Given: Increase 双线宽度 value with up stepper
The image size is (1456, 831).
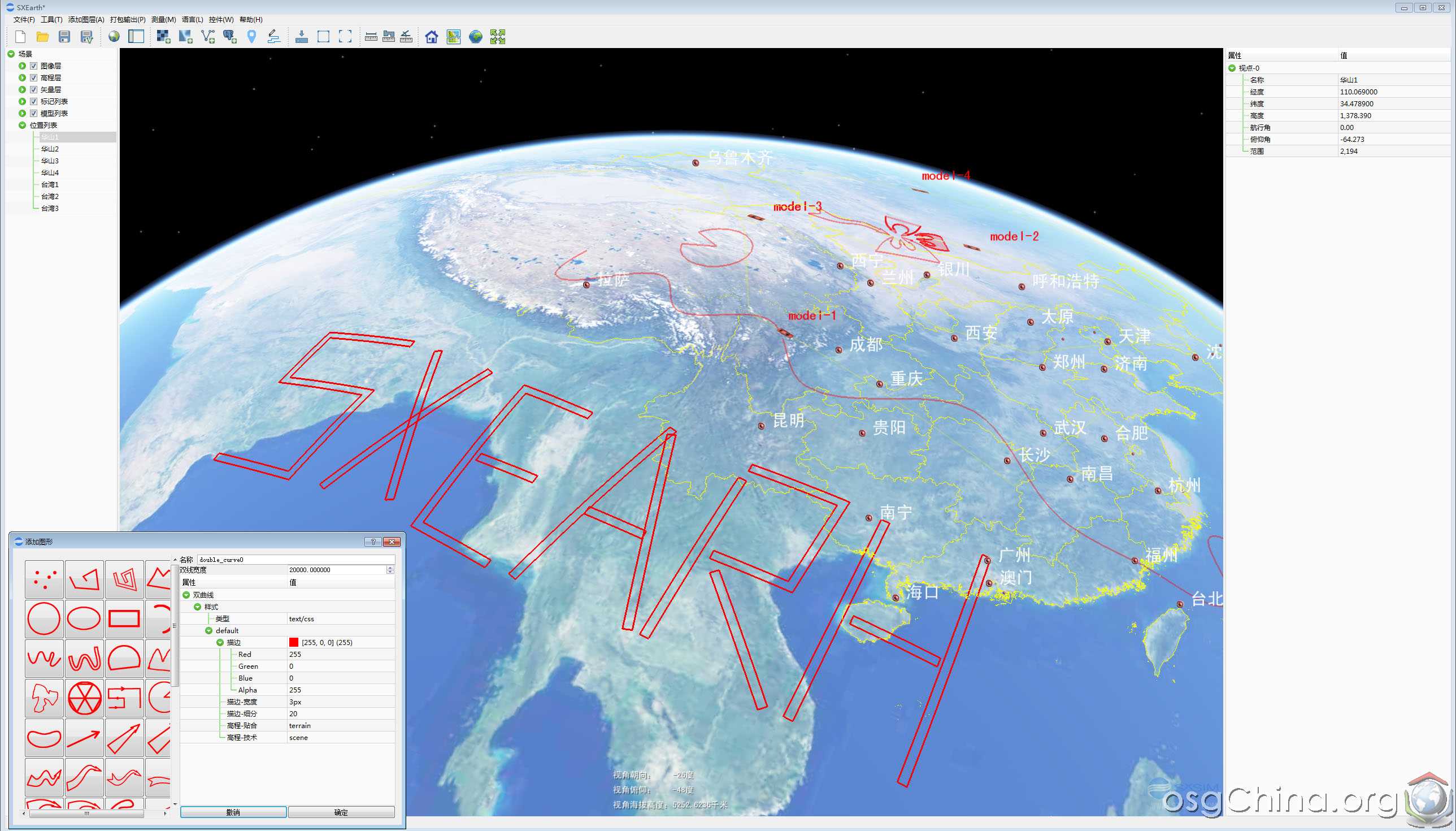Looking at the screenshot, I should click(x=390, y=568).
